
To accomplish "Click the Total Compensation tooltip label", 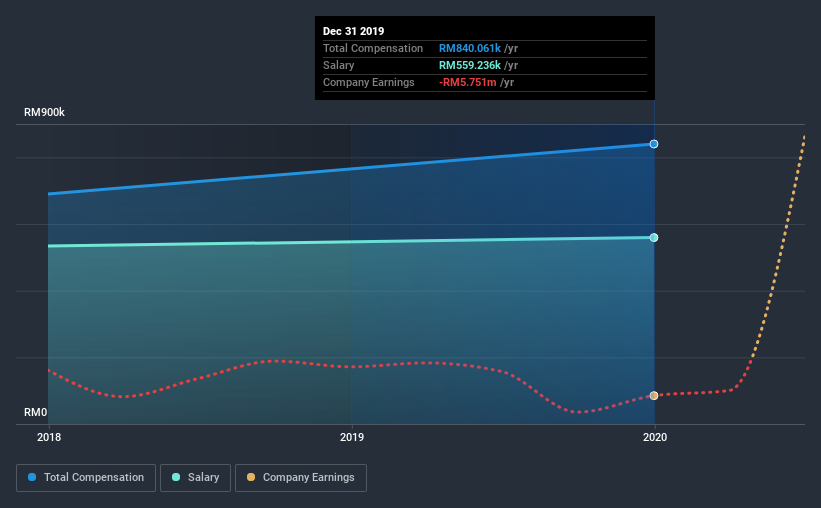I will [x=373, y=48].
